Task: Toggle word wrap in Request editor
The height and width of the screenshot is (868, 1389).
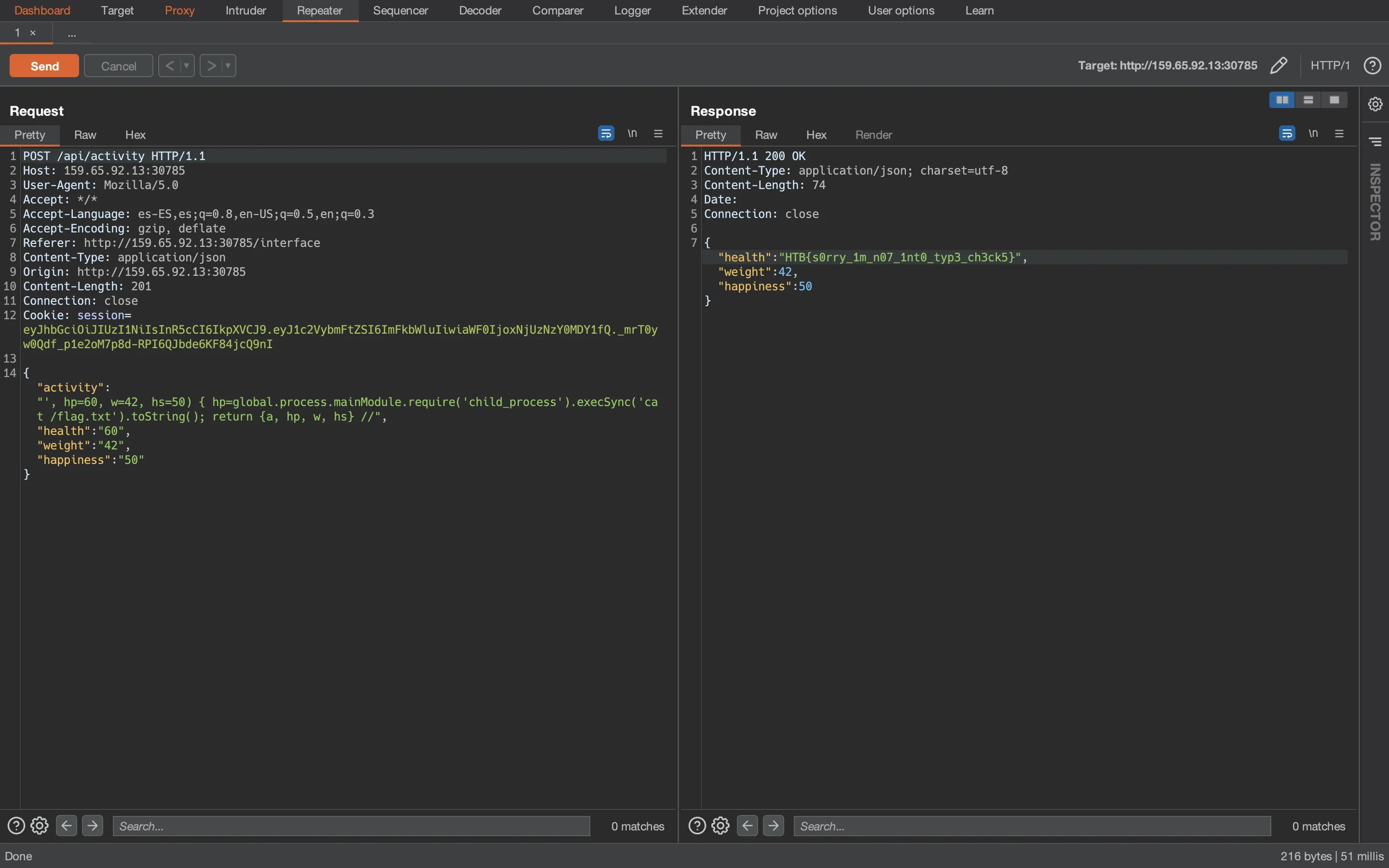Action: coord(606,133)
